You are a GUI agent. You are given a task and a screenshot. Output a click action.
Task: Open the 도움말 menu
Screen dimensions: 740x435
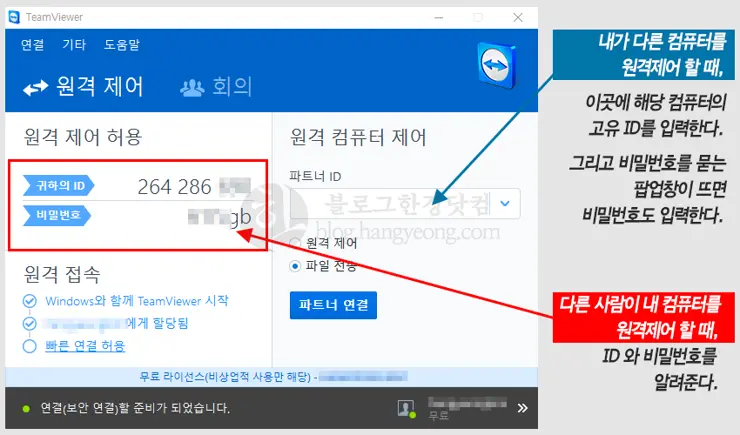point(122,45)
